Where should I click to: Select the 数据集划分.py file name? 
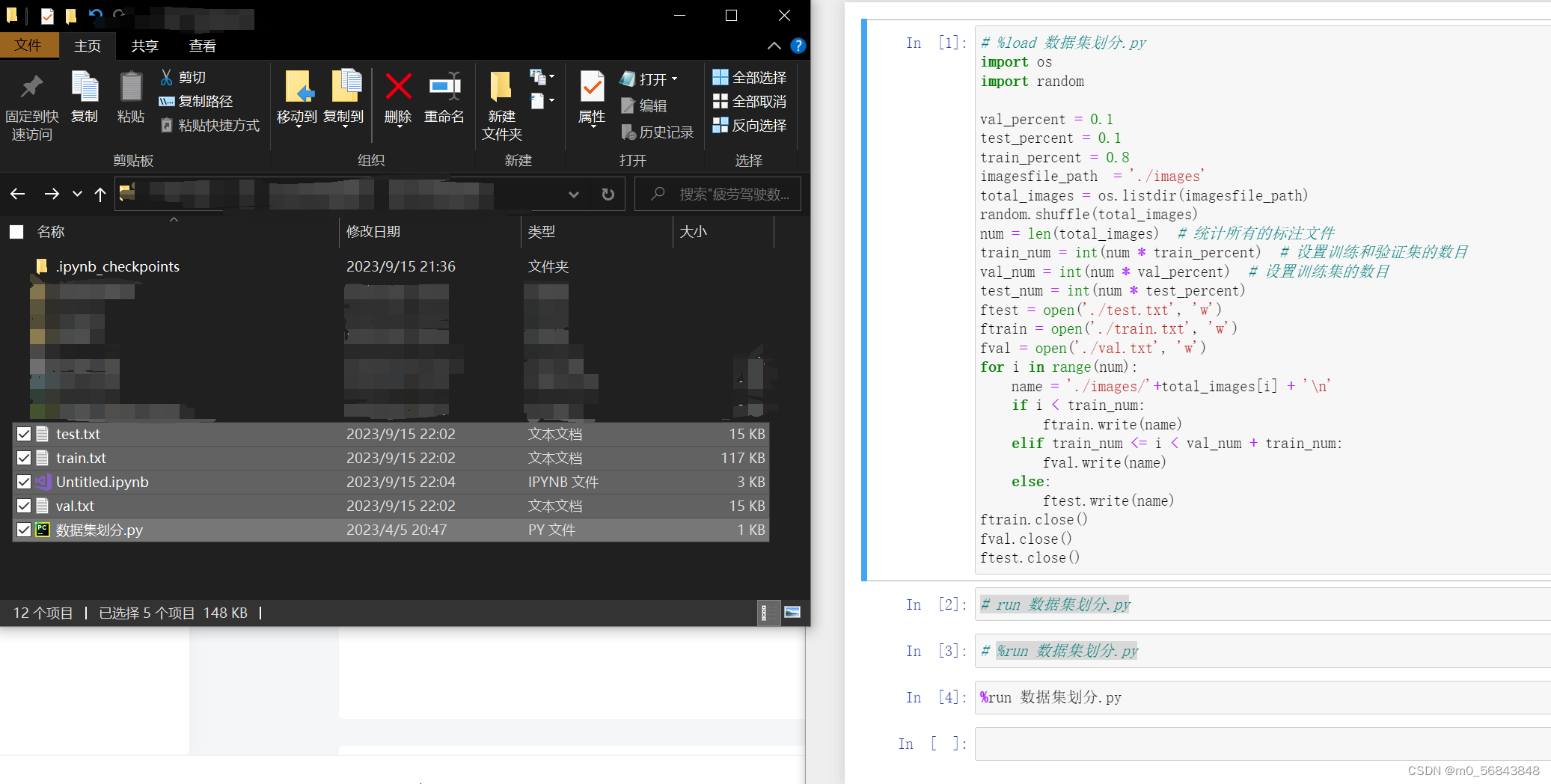click(x=100, y=530)
